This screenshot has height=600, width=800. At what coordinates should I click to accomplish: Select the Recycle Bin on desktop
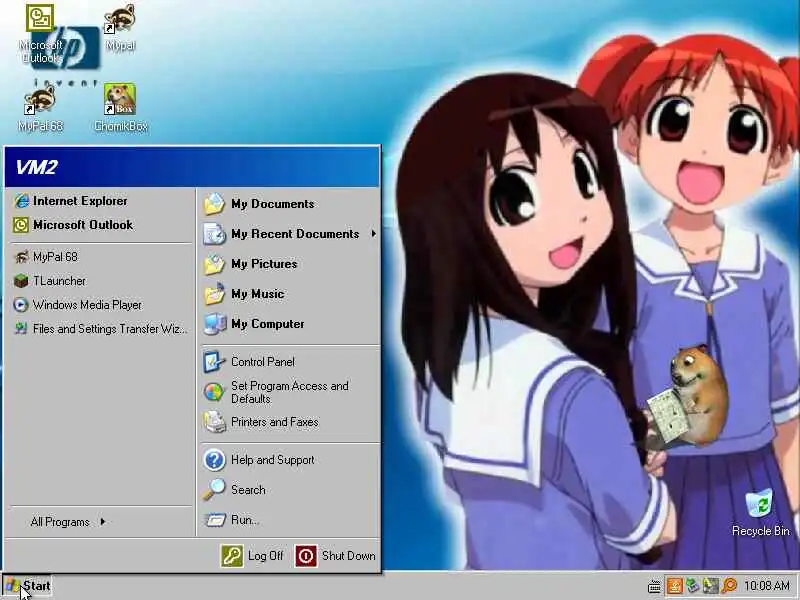pyautogui.click(x=760, y=513)
